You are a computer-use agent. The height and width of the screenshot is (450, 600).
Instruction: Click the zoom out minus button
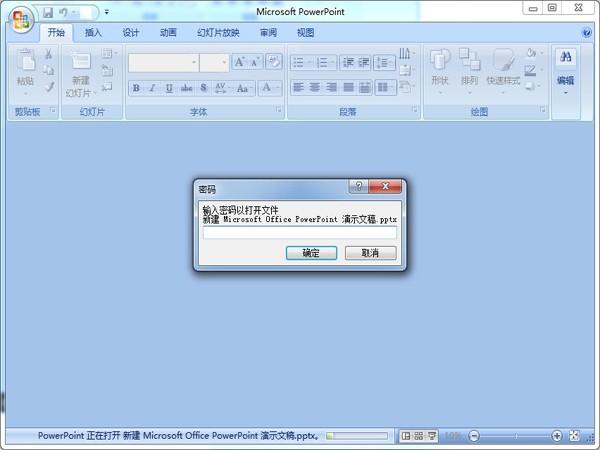(474, 436)
